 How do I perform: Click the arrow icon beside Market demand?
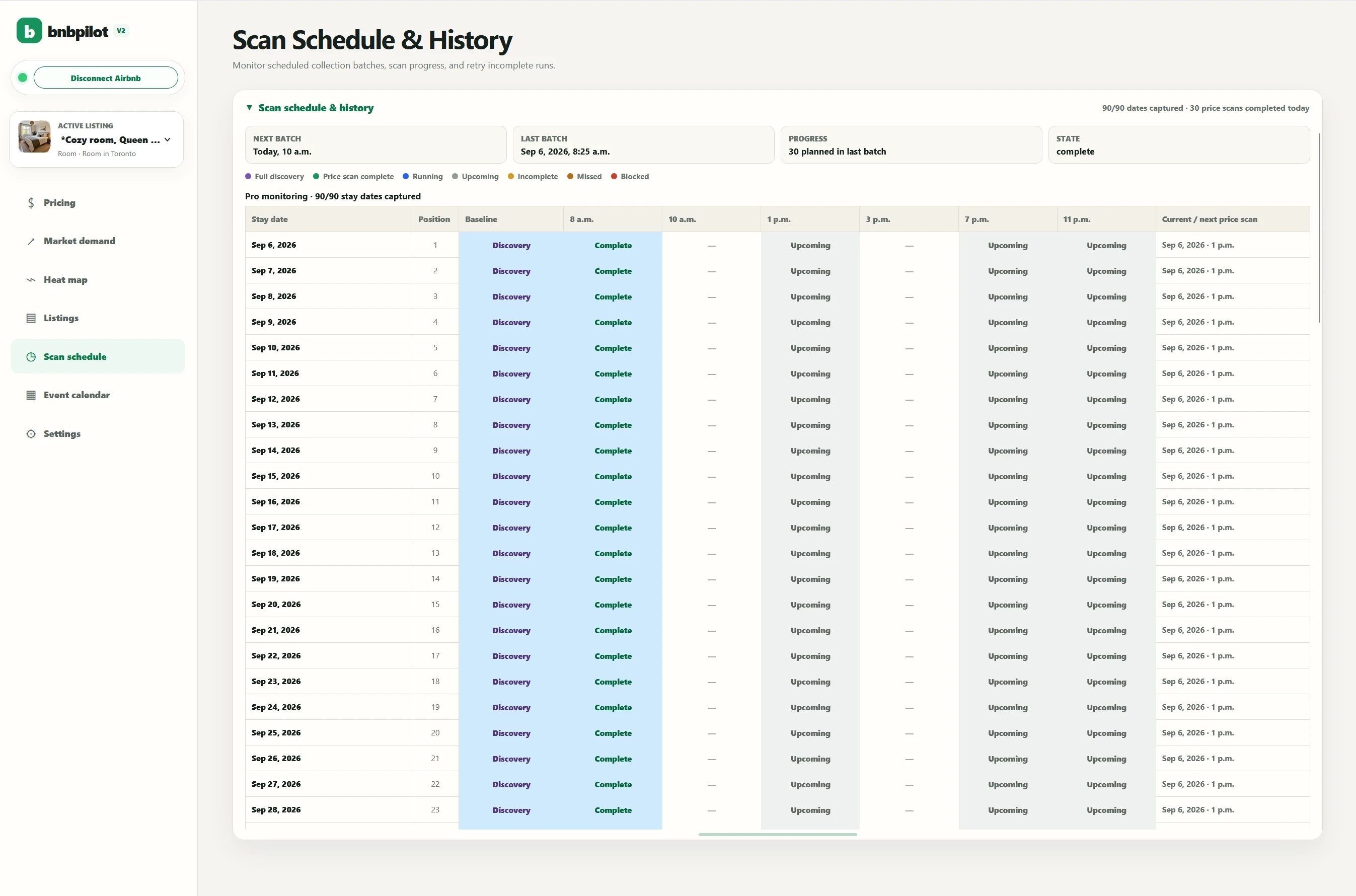(31, 241)
